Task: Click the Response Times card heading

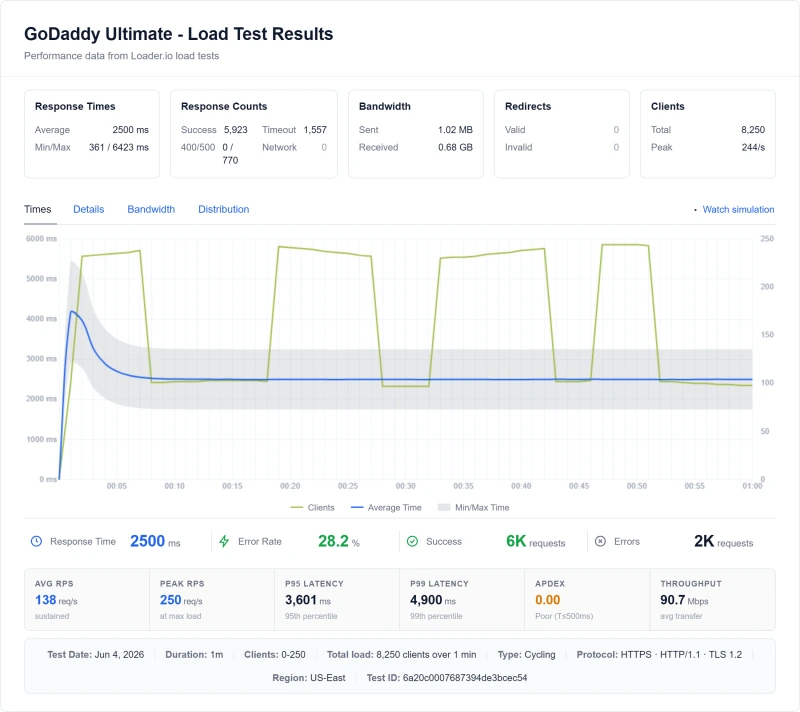Action: [75, 106]
